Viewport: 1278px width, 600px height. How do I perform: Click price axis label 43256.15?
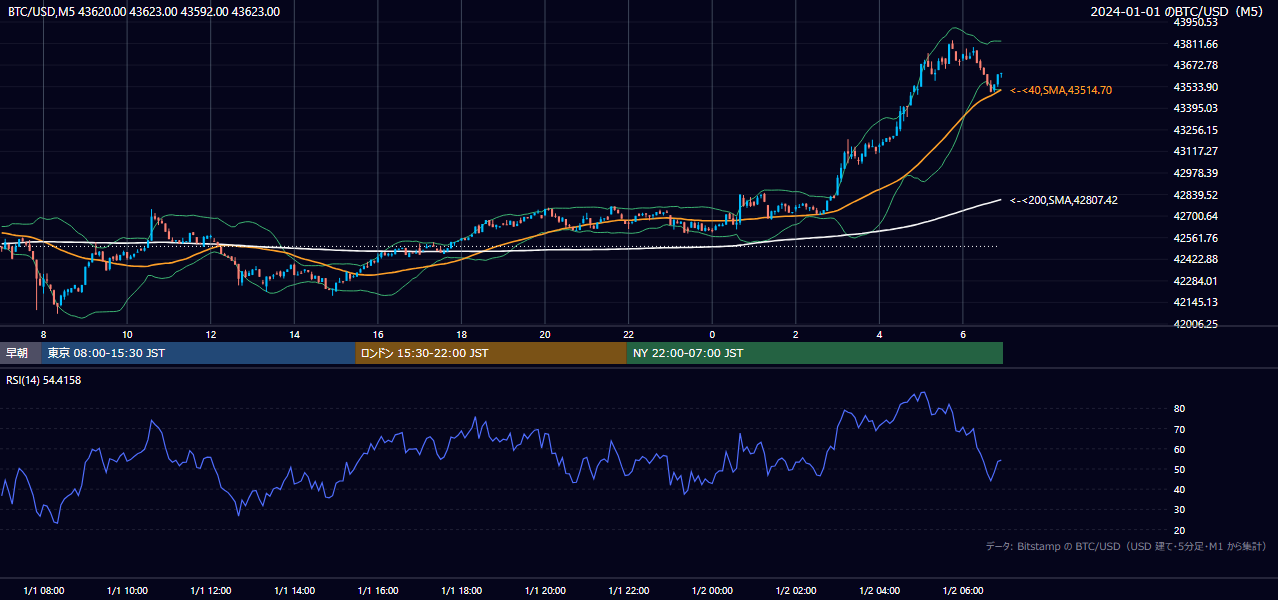click(x=1195, y=130)
